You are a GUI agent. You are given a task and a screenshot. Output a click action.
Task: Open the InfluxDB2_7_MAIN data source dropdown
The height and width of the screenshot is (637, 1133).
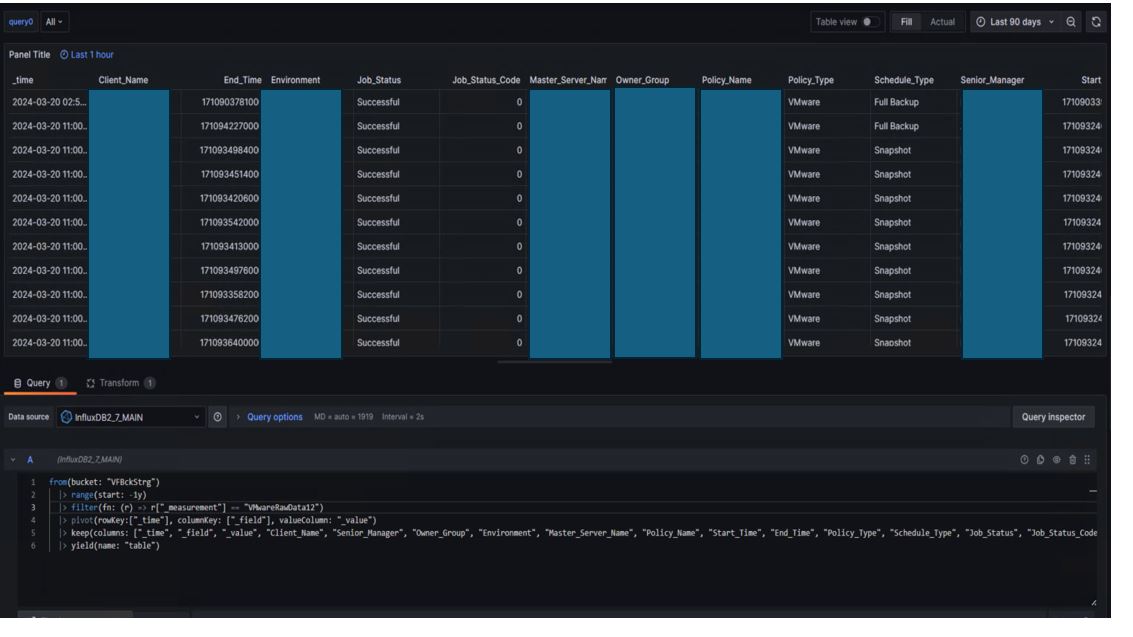pos(130,416)
